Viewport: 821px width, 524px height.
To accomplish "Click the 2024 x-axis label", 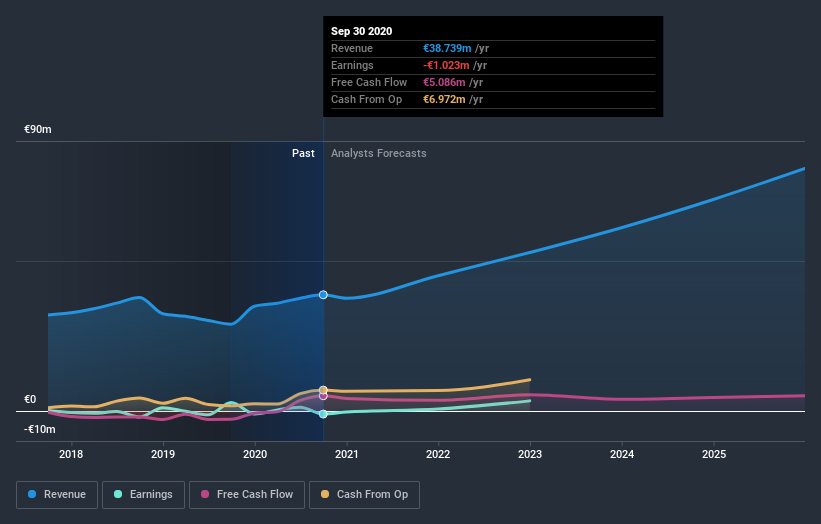I will tap(622, 454).
